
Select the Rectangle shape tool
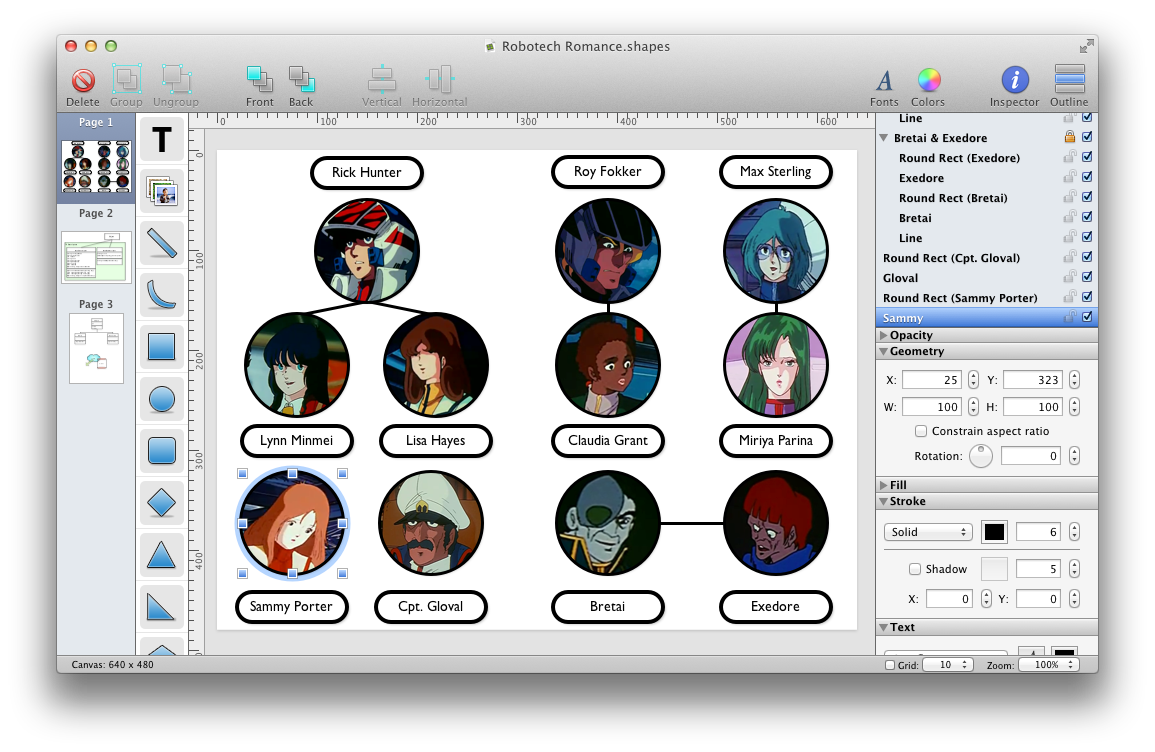161,347
